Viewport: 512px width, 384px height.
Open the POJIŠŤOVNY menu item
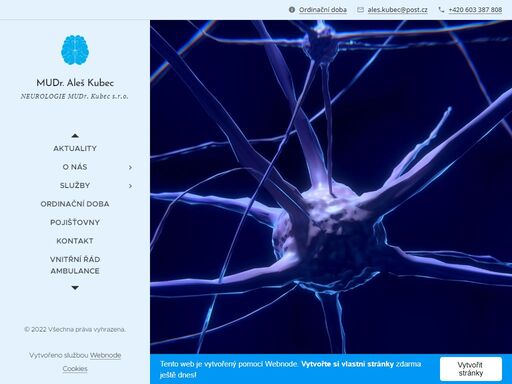coord(75,222)
